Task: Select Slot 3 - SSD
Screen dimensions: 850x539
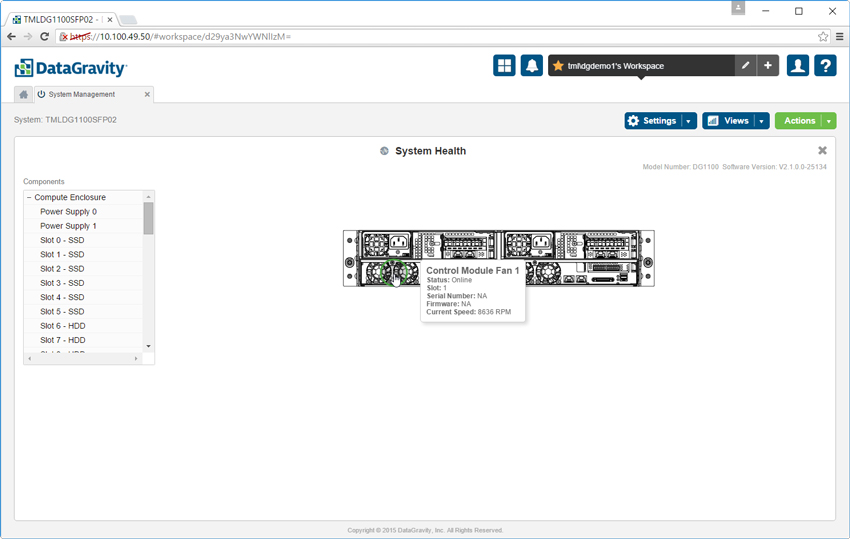Action: pyautogui.click(x=62, y=283)
